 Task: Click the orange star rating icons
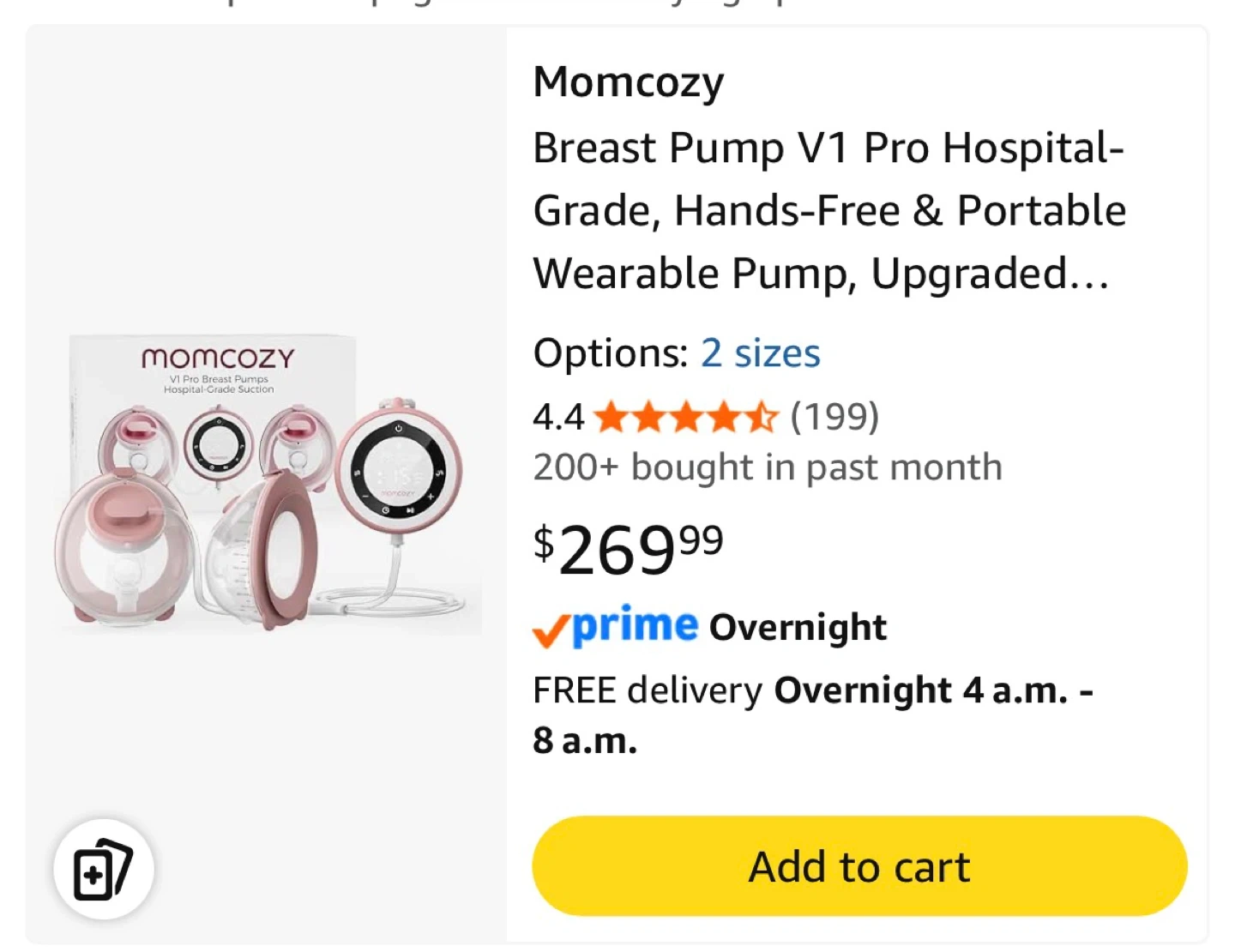pos(685,418)
